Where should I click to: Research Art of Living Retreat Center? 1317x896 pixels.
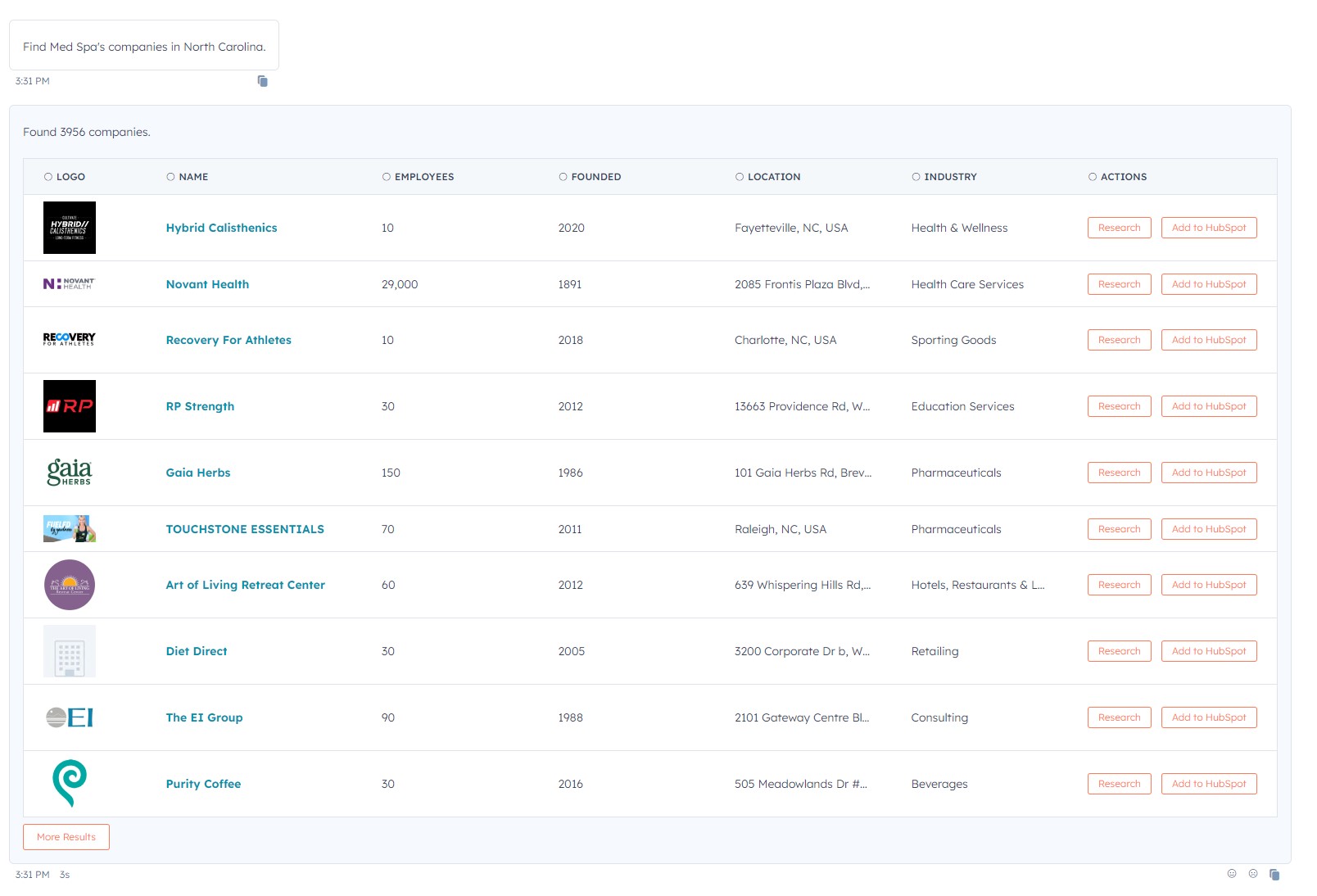click(x=1120, y=585)
